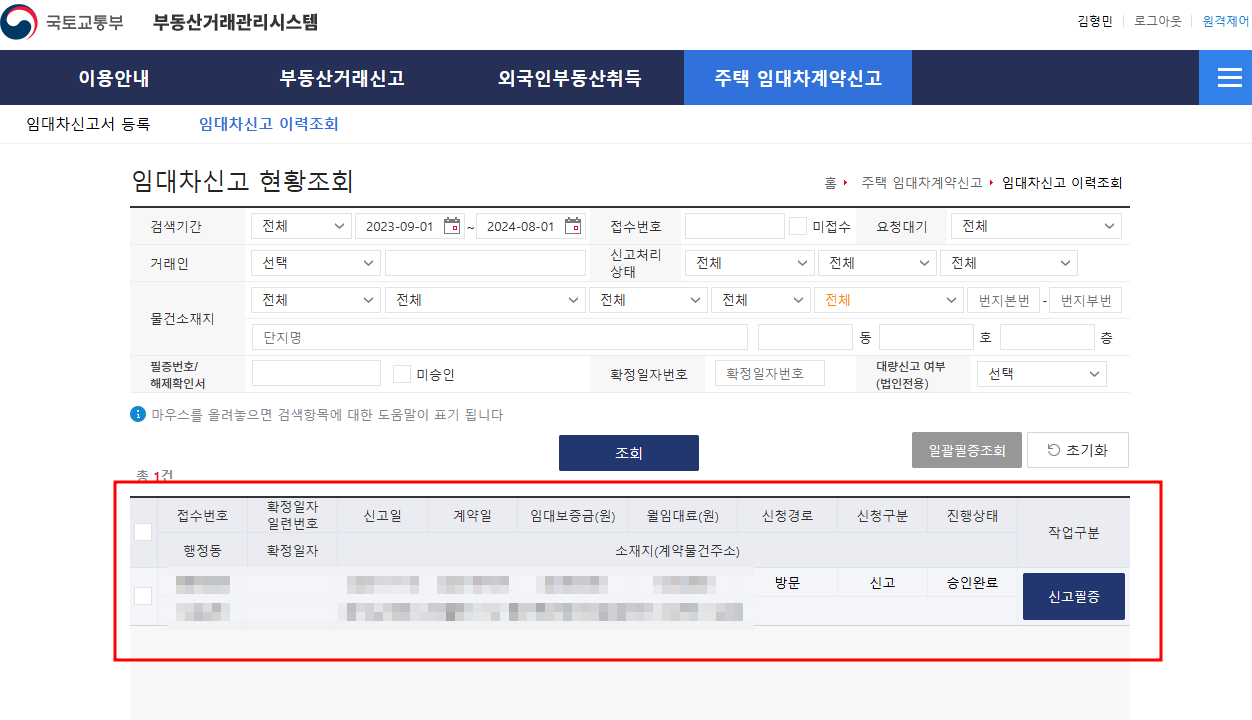Image resolution: width=1252 pixels, height=720 pixels.
Task: Select all results via header checkbox
Action: [143, 532]
